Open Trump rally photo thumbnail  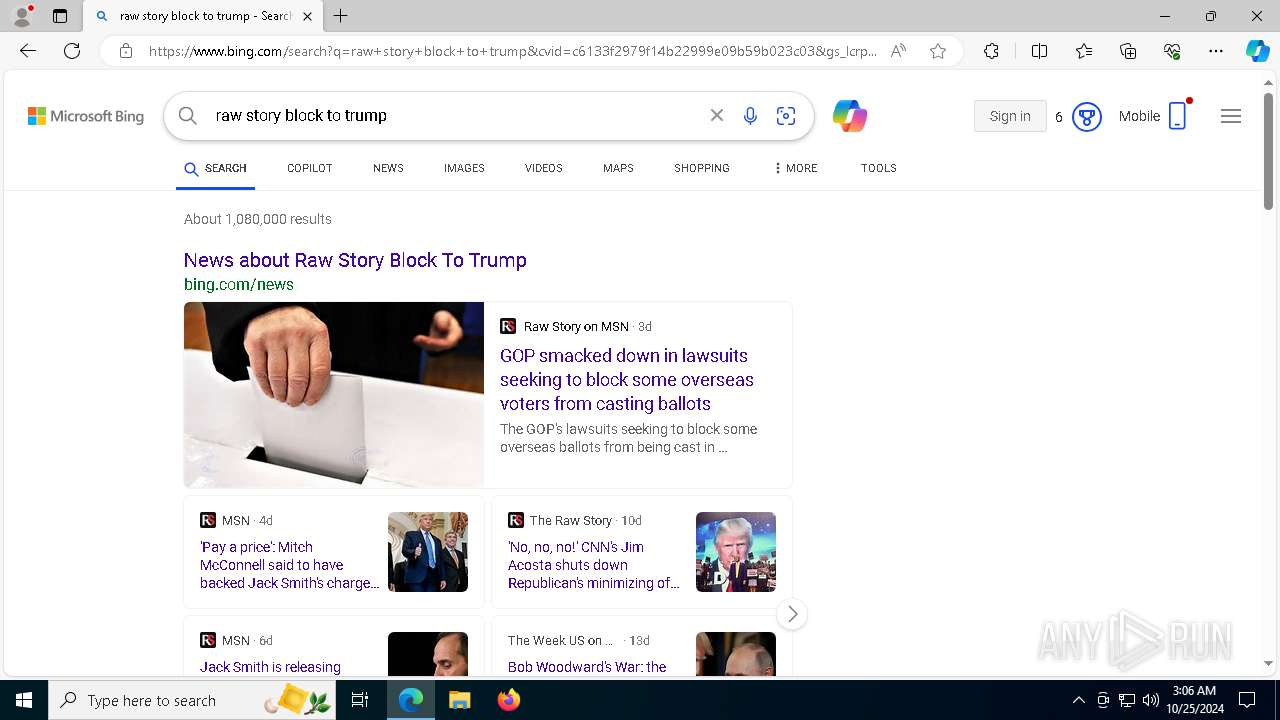point(736,552)
